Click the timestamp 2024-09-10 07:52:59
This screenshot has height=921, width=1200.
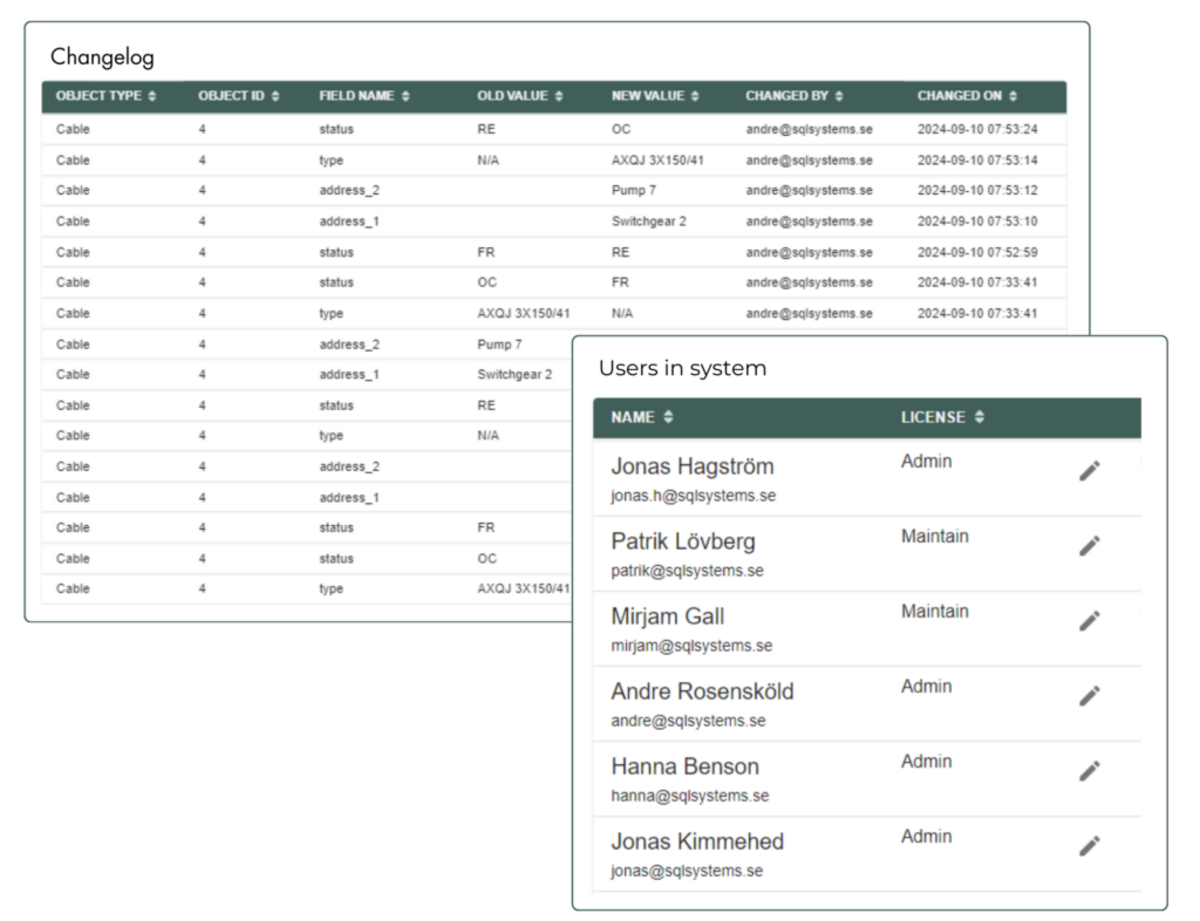977,252
